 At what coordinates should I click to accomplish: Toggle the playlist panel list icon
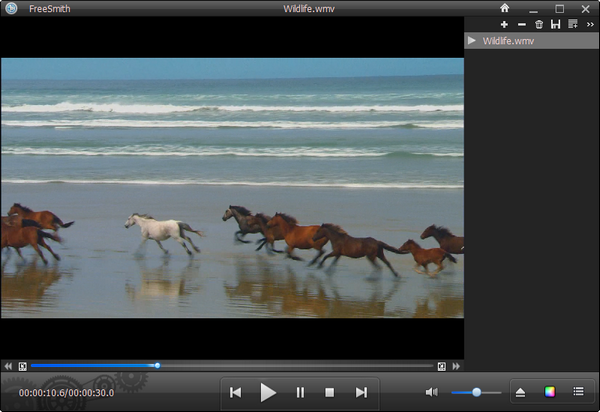[578, 392]
